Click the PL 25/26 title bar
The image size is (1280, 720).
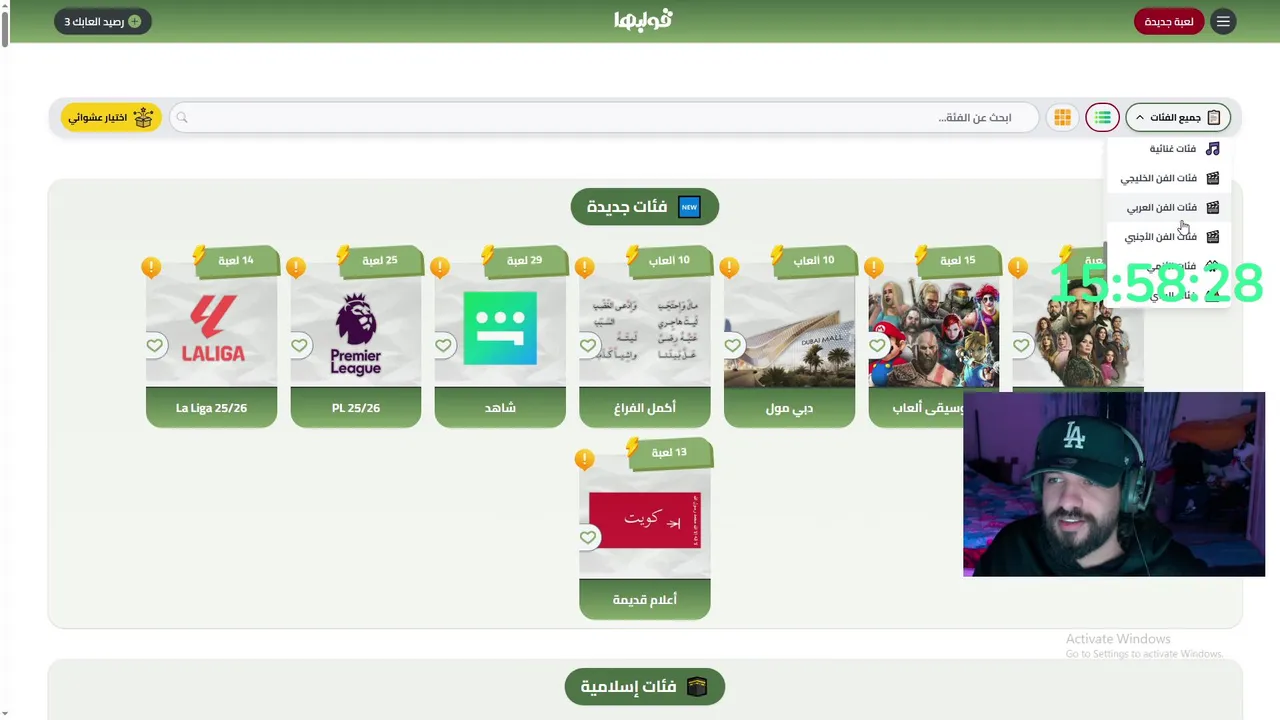pyautogui.click(x=356, y=408)
